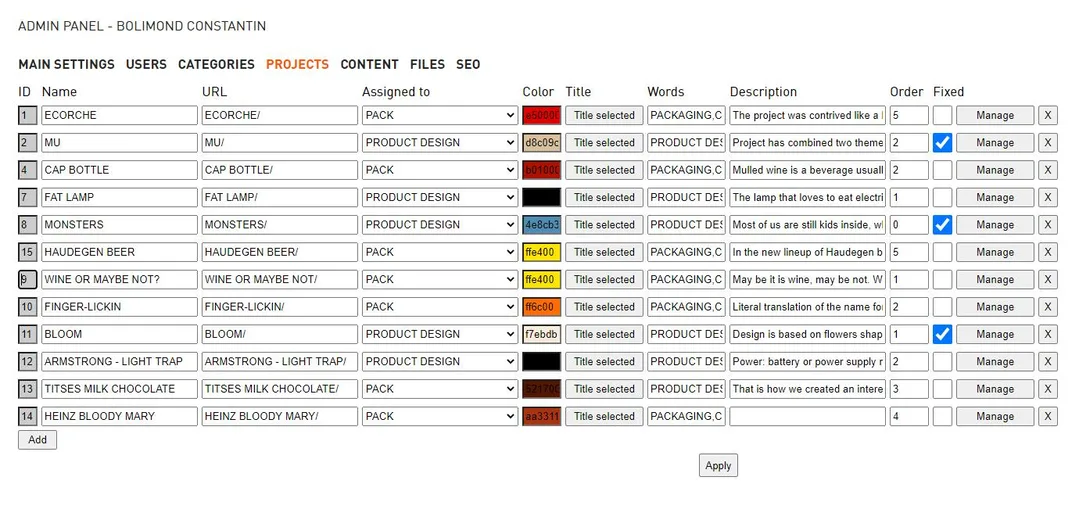Uncheck Fixed on the MONSTERS row
The image size is (1079, 520).
pos(943,224)
